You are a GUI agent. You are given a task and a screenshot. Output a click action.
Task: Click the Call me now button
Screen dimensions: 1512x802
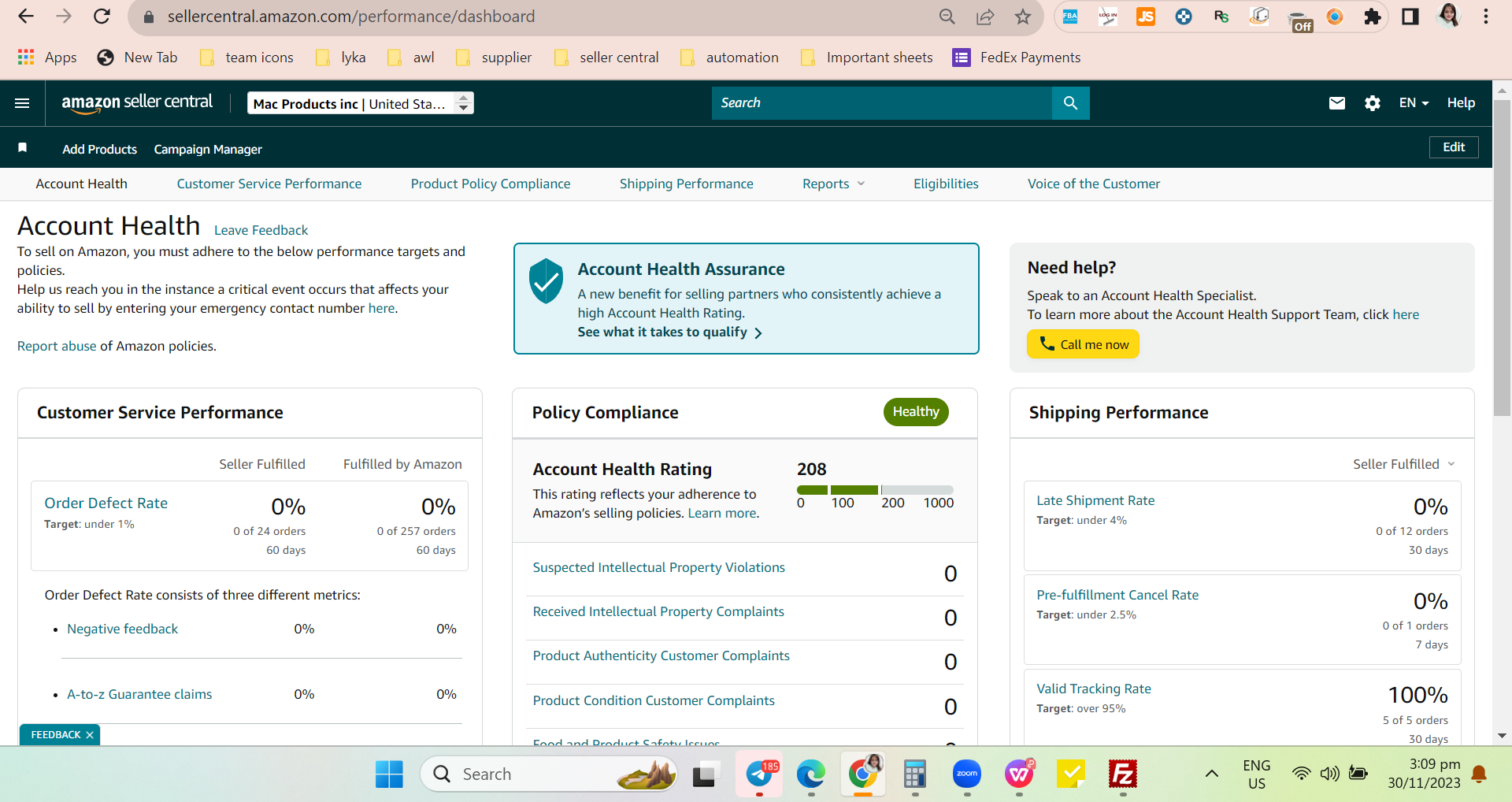click(1083, 344)
